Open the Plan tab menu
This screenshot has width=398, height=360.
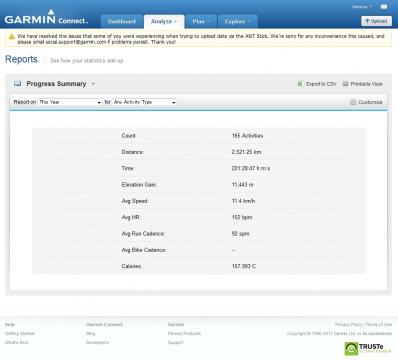(x=201, y=21)
